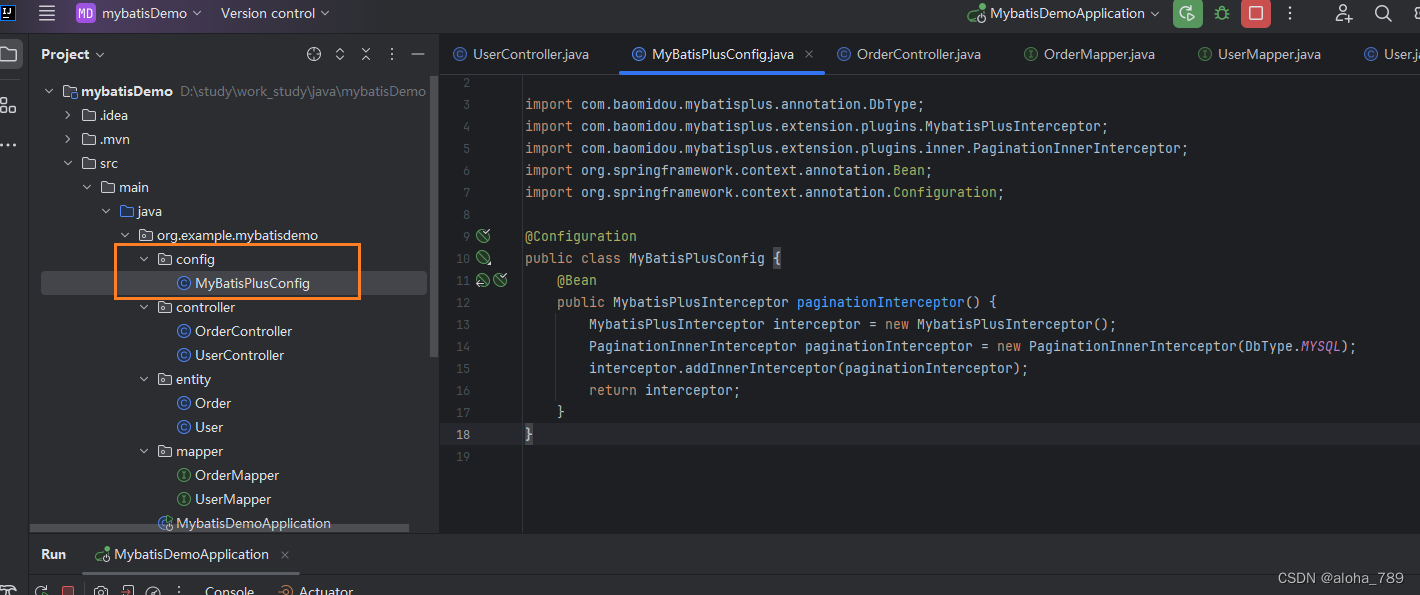Collapse the mybatisDemo root node

pyautogui.click(x=49, y=91)
